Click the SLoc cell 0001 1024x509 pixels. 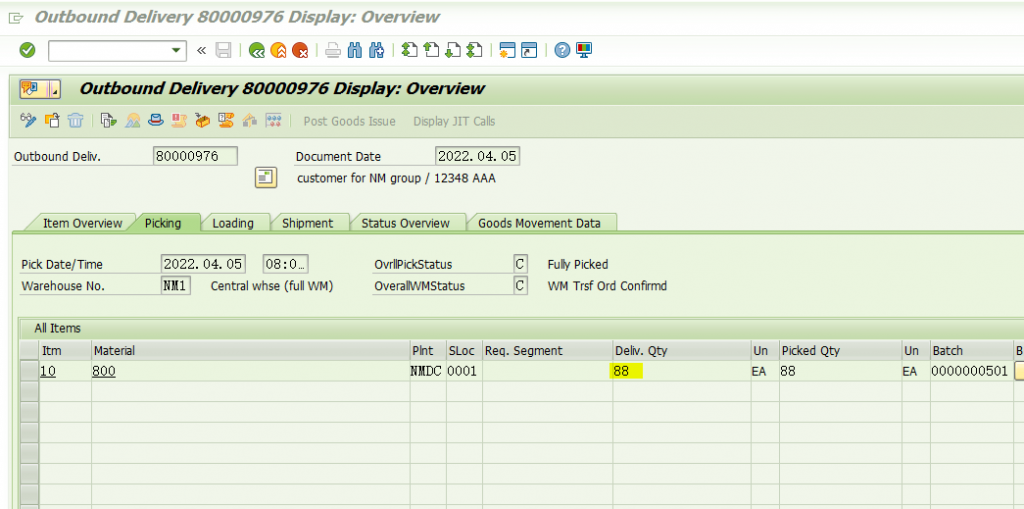[x=464, y=372]
